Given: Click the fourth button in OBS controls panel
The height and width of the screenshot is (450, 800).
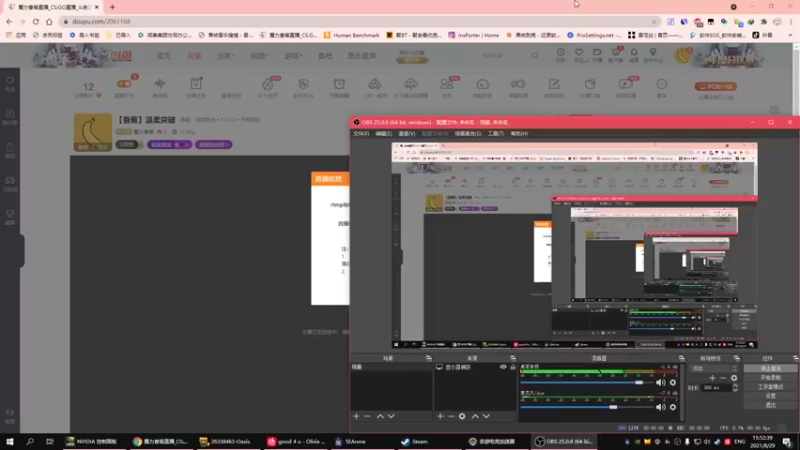Looking at the screenshot, I should pos(770,395).
